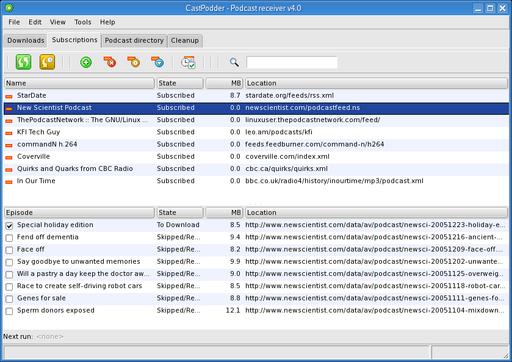
Task: Sort episodes by Location column header
Action: tap(376, 212)
